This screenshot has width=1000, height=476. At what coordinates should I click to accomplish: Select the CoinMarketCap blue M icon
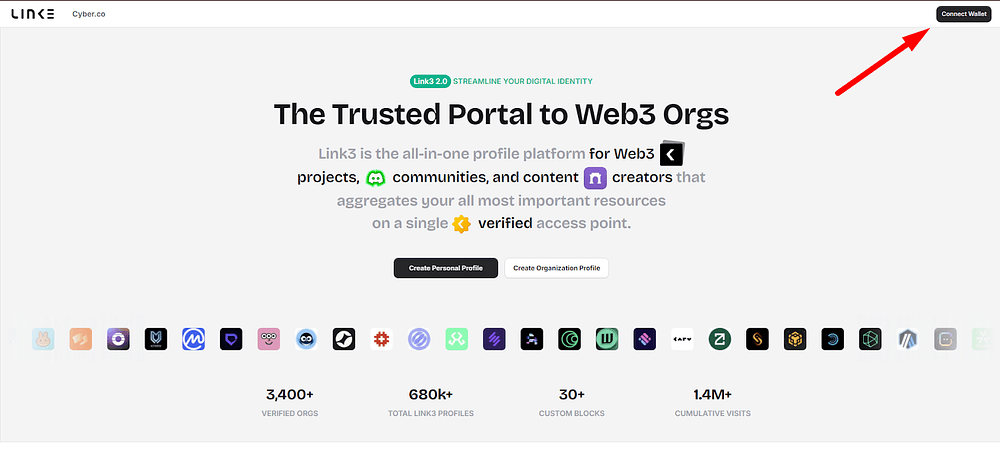click(193, 339)
